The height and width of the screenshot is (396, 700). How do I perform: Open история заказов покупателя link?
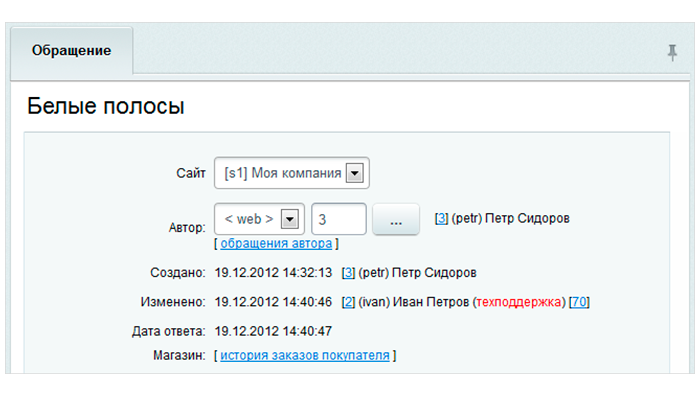[305, 355]
